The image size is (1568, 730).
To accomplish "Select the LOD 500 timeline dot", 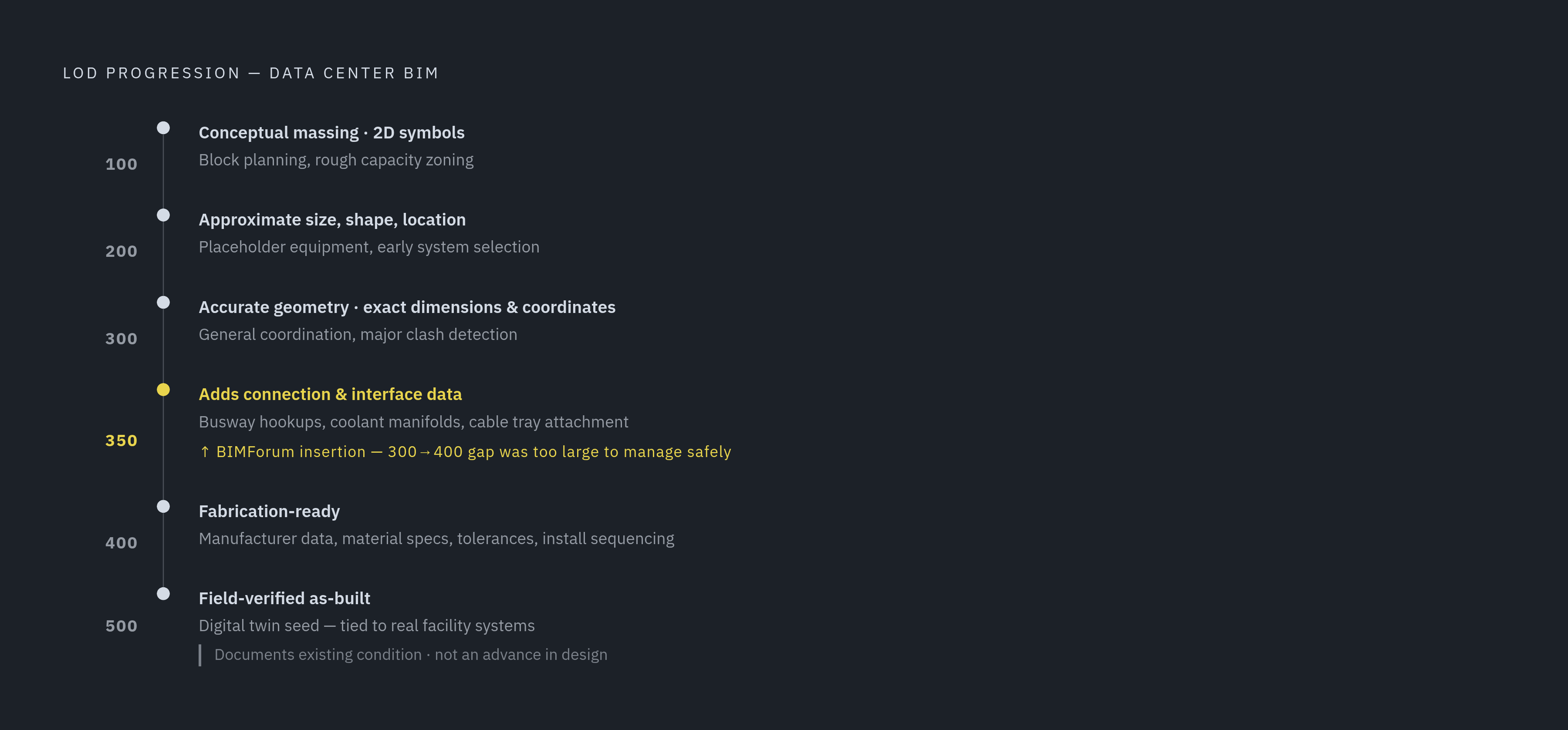I will tap(163, 594).
